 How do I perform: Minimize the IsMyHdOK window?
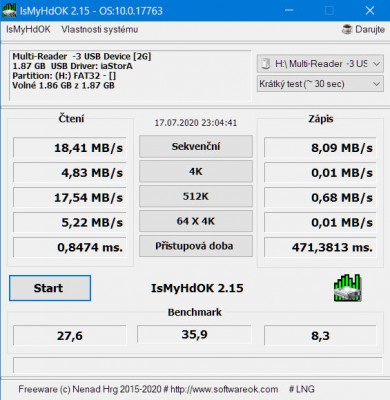pyautogui.click(x=289, y=10)
